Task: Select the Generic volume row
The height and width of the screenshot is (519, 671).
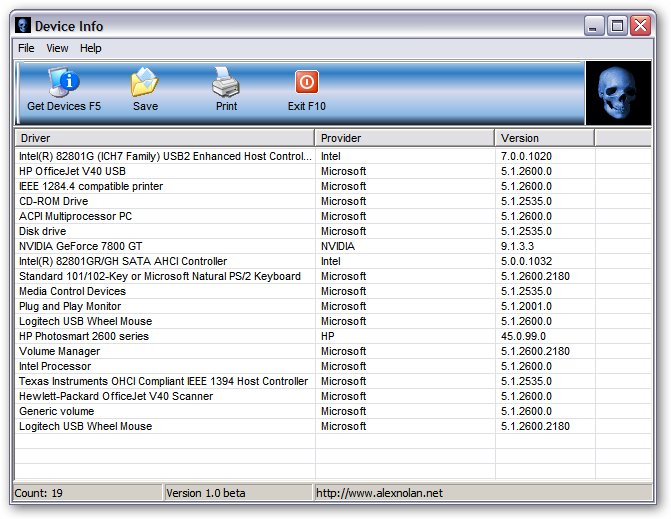Action: click(333, 411)
